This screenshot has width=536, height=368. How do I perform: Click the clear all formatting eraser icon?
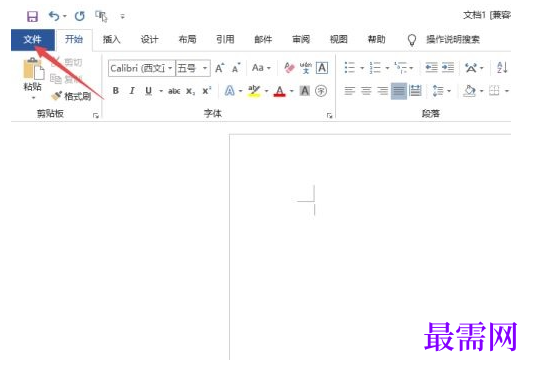(x=289, y=68)
